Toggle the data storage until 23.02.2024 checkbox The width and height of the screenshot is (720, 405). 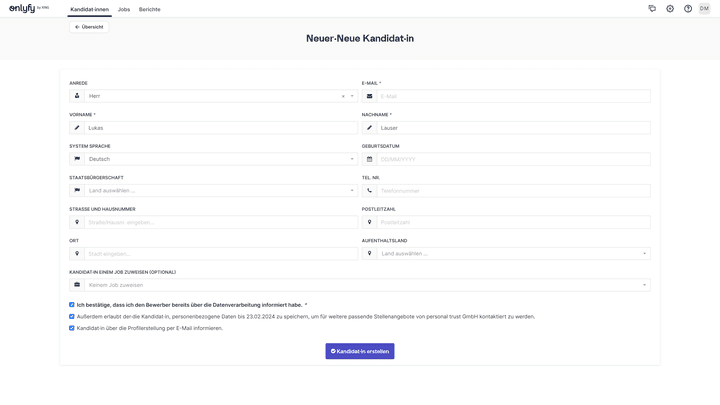72,316
